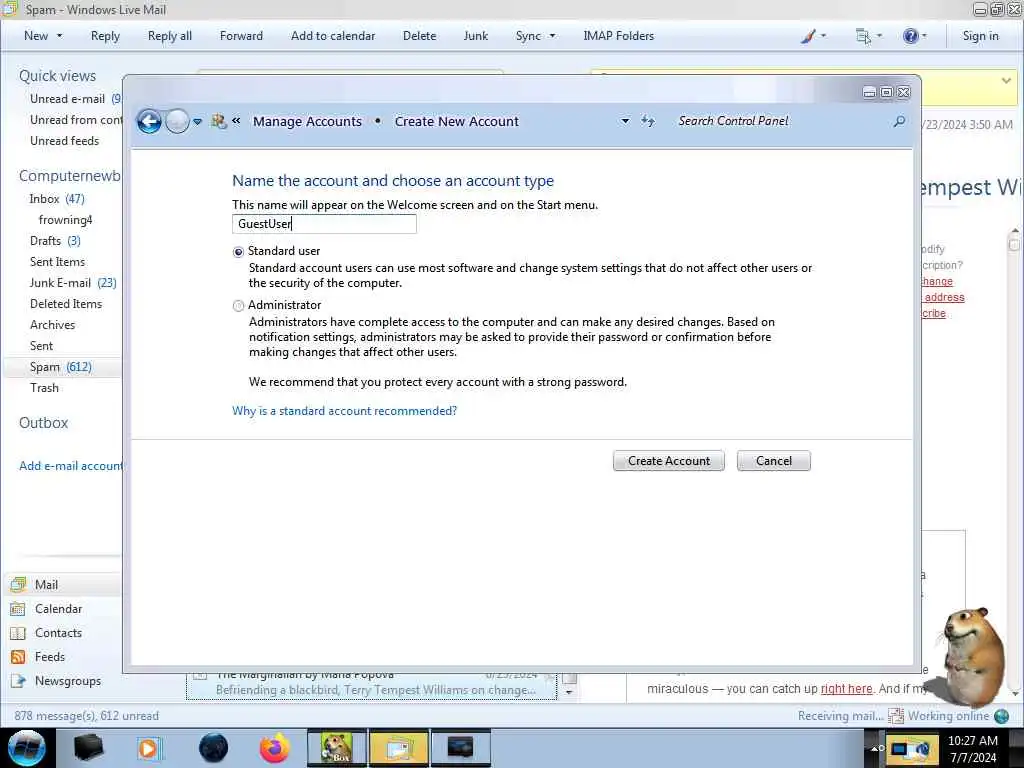Switch to Contacts view icon
Screen dimensions: 1024x768
click(18, 633)
